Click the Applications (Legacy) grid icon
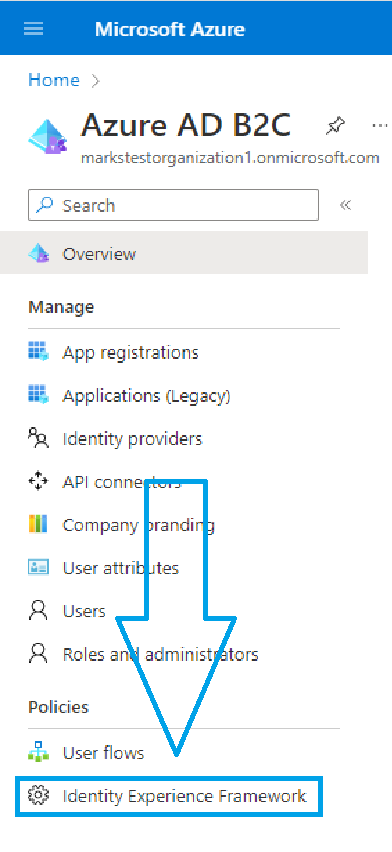Viewport: 392px width, 852px height. [x=38, y=395]
